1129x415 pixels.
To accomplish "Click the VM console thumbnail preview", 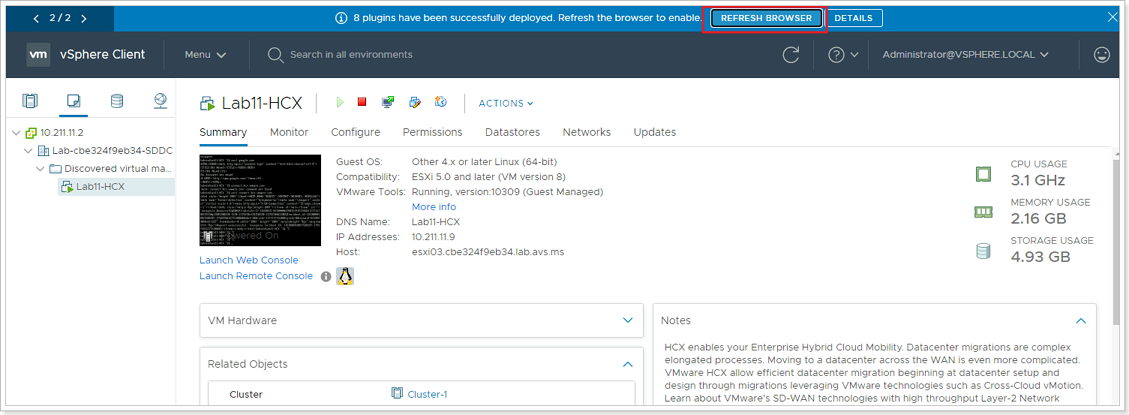I will pyautogui.click(x=260, y=200).
